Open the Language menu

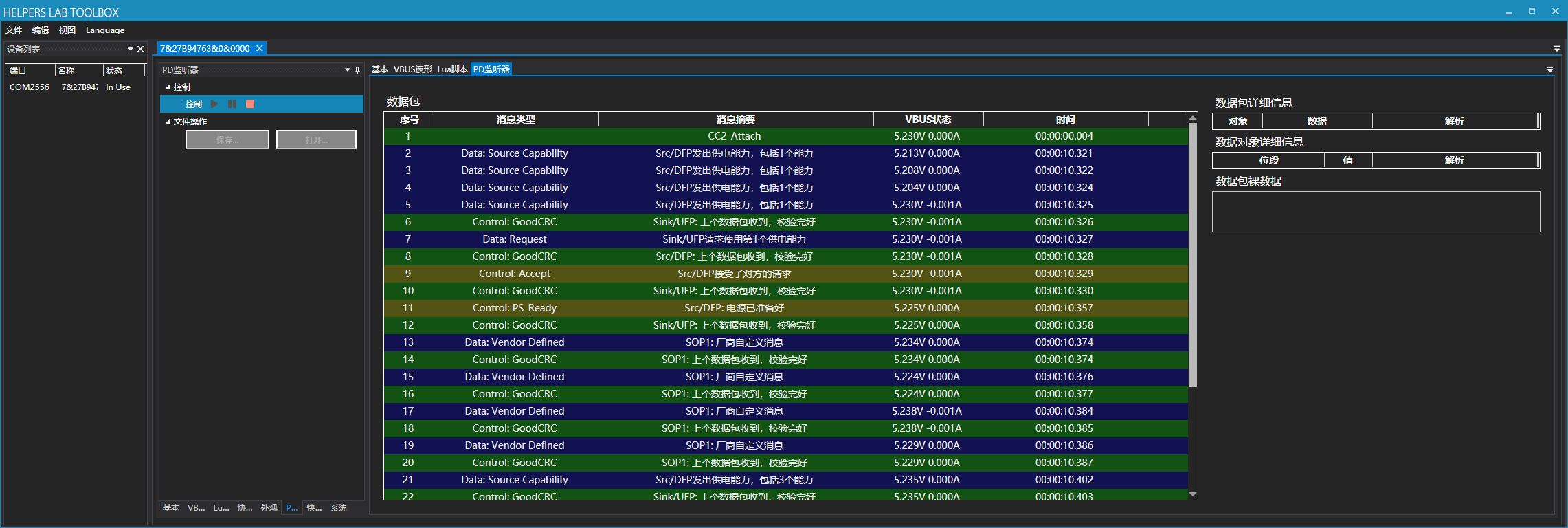[x=105, y=30]
